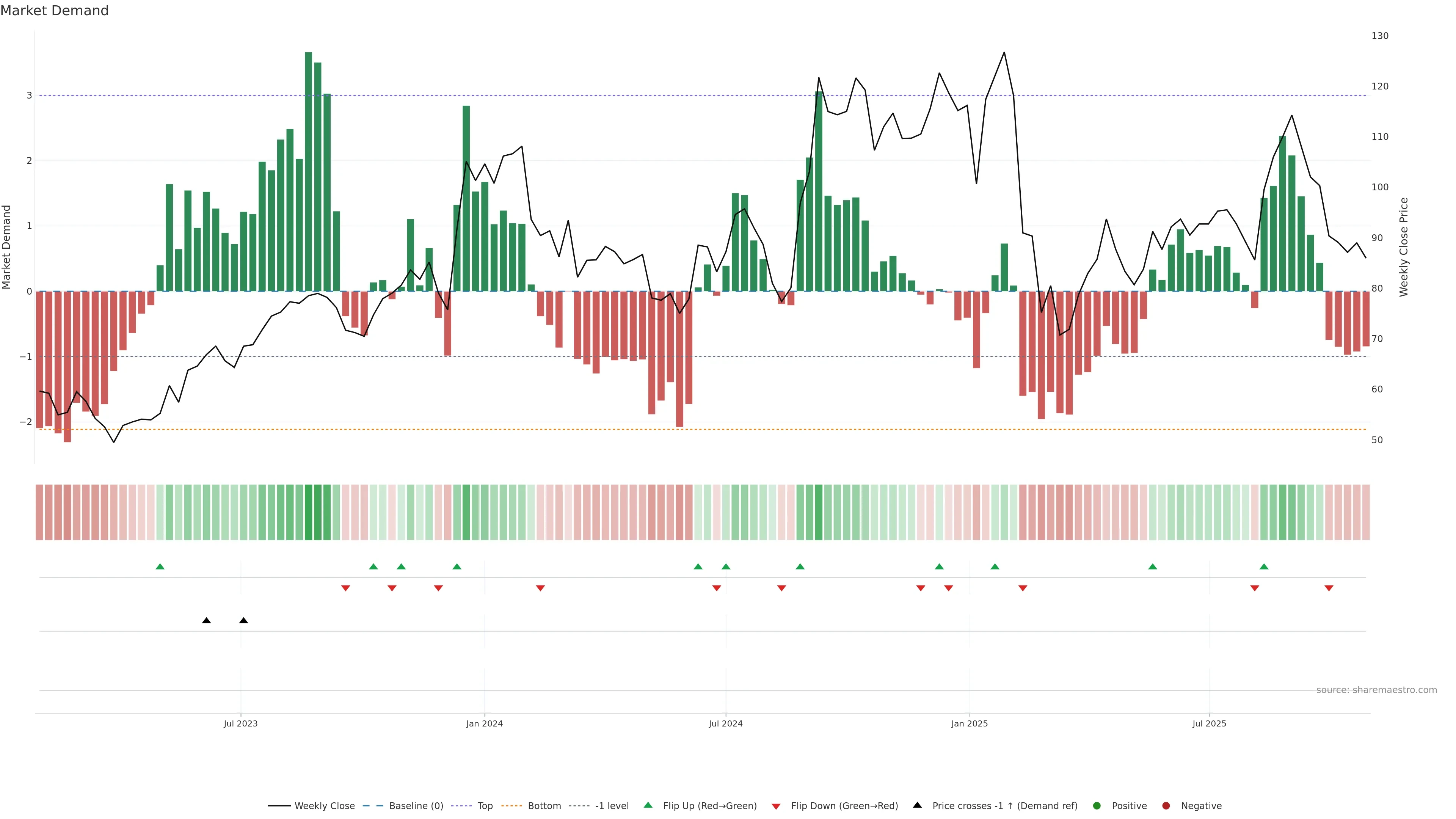Click the Weekly Close Price axis title

(x=1404, y=247)
